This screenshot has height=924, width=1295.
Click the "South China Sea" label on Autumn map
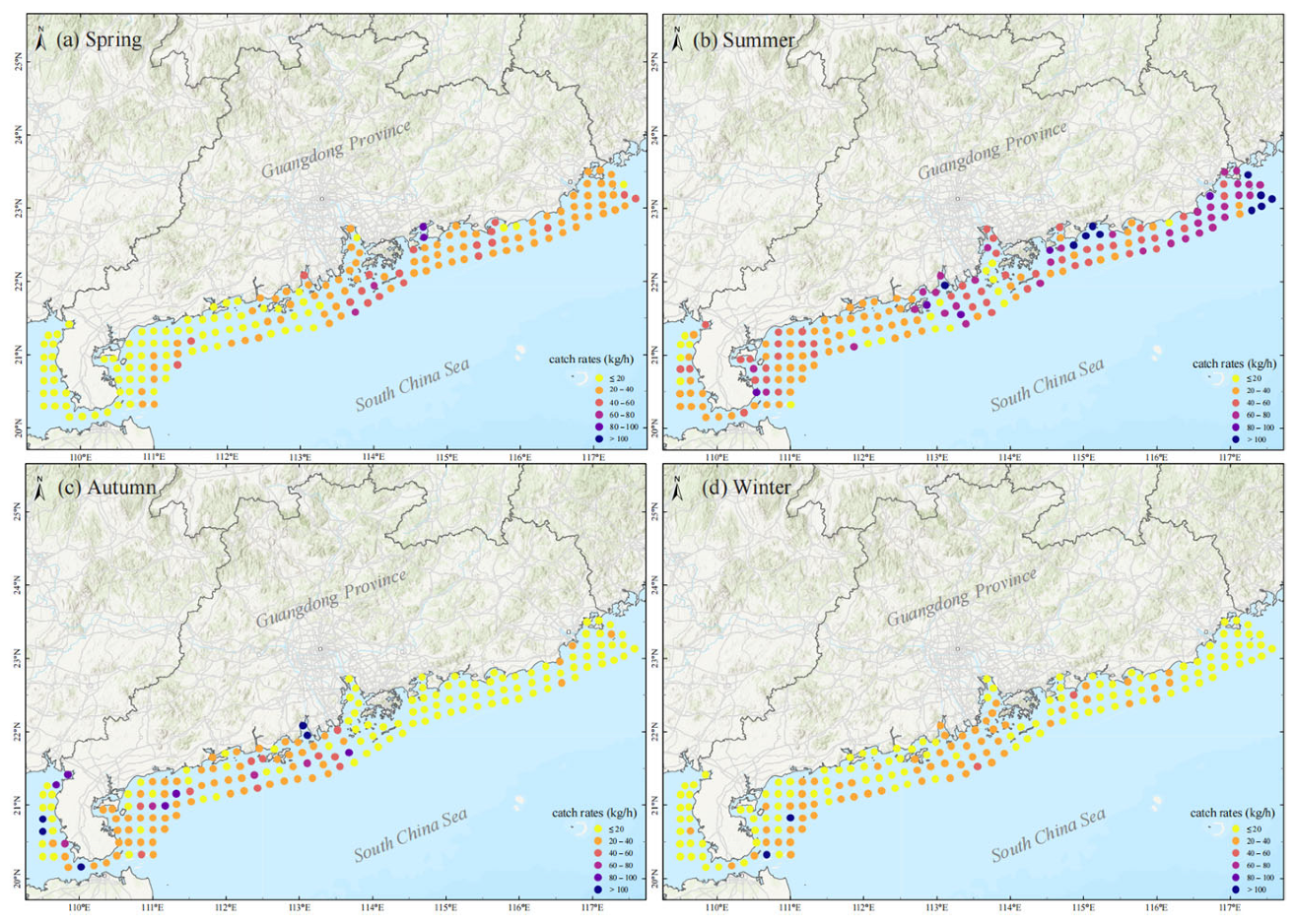click(x=411, y=834)
